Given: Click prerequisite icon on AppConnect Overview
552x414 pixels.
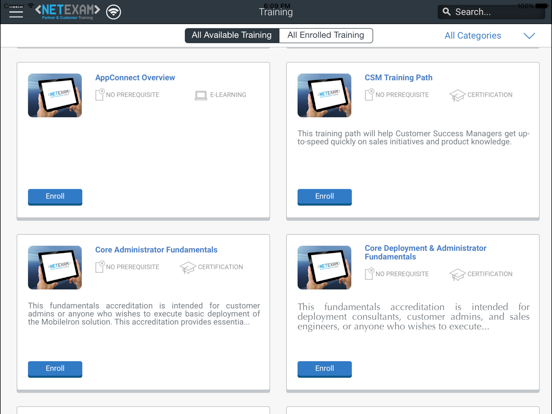Looking at the screenshot, I should [100, 95].
